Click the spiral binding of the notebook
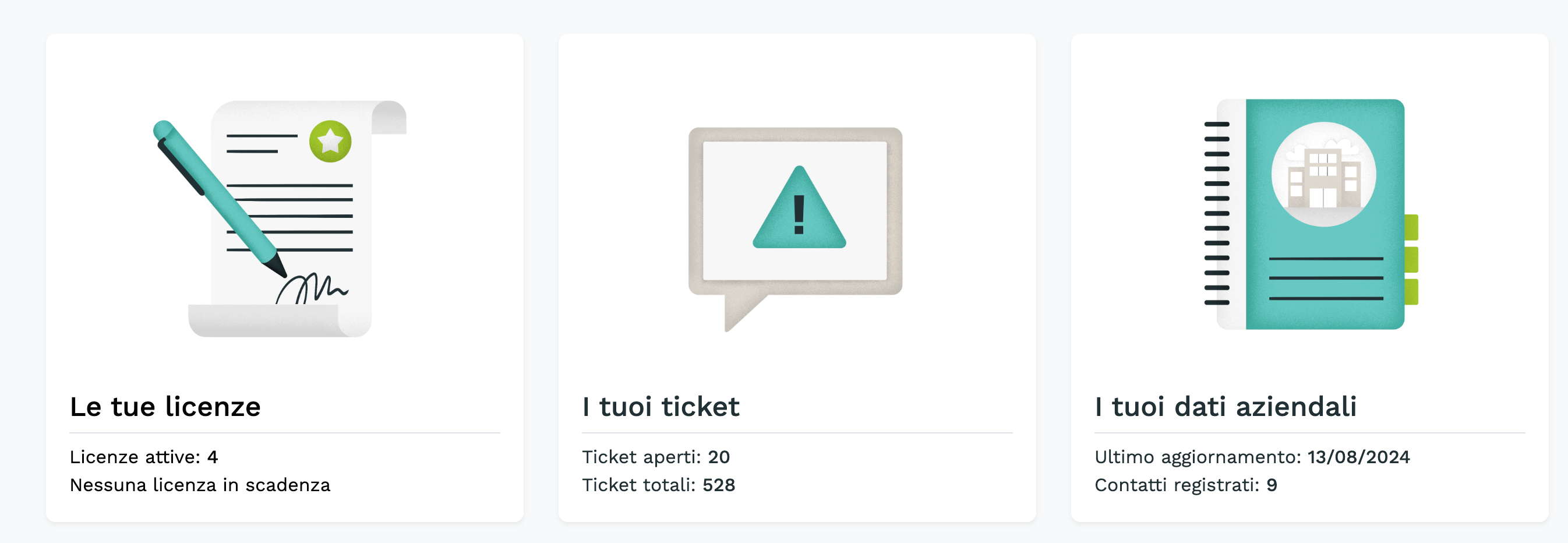Image resolution: width=1568 pixels, height=543 pixels. [1217, 213]
